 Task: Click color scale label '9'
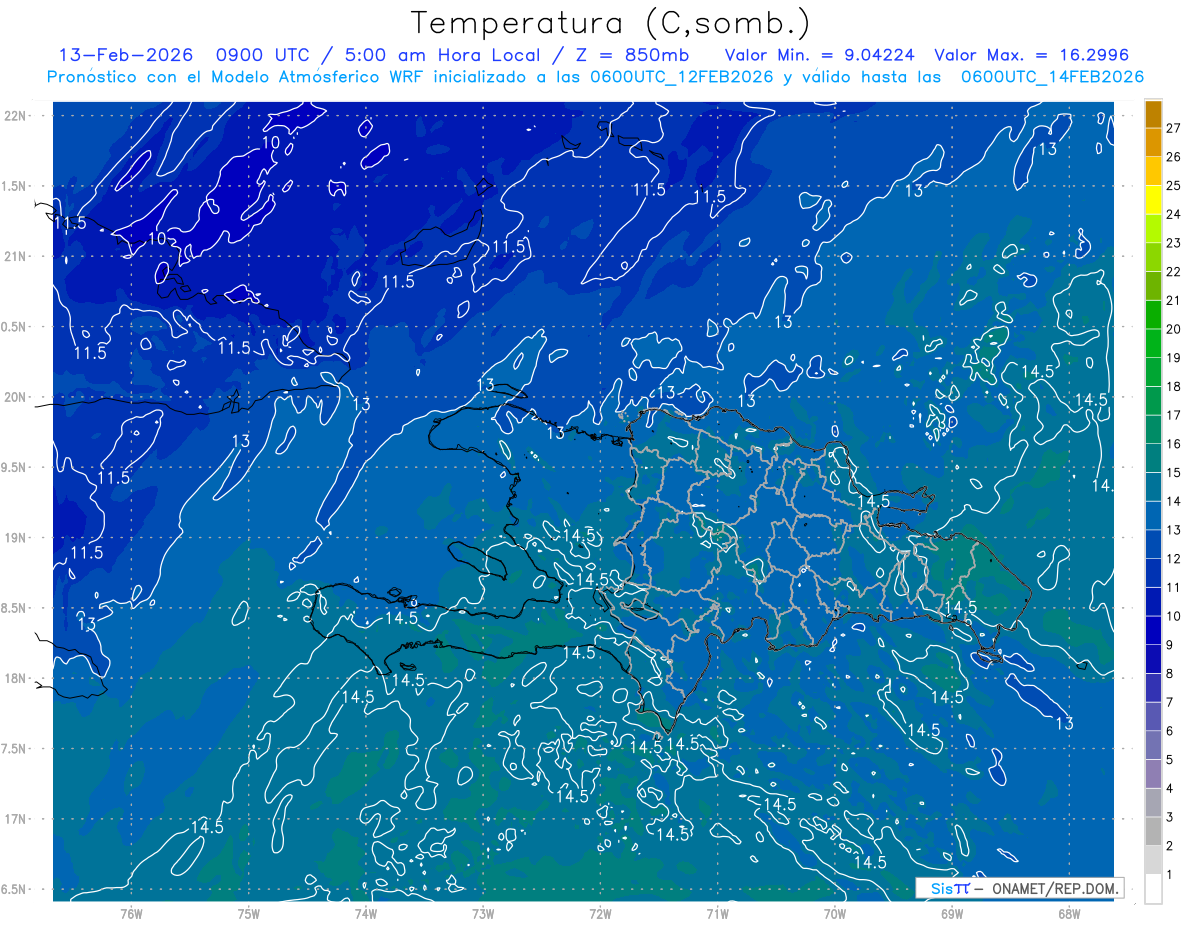(1171, 645)
